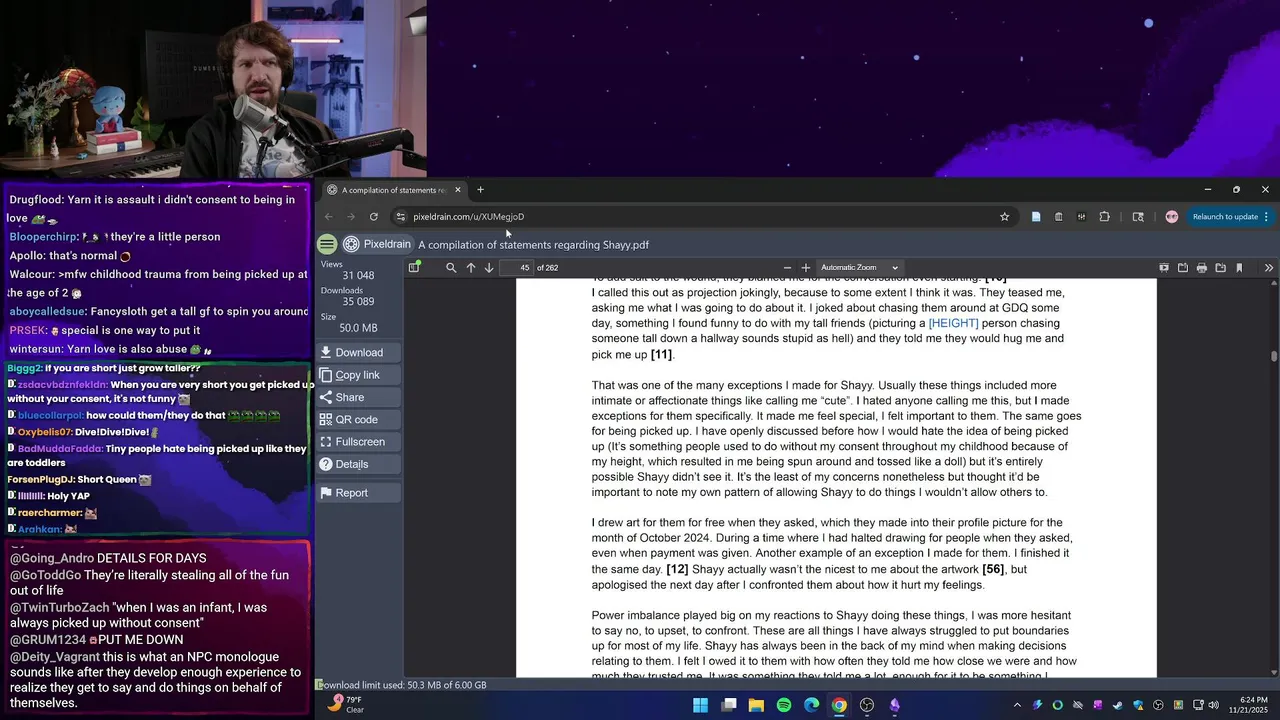Open File Explorer from the taskbar
The height and width of the screenshot is (720, 1280).
(x=756, y=705)
